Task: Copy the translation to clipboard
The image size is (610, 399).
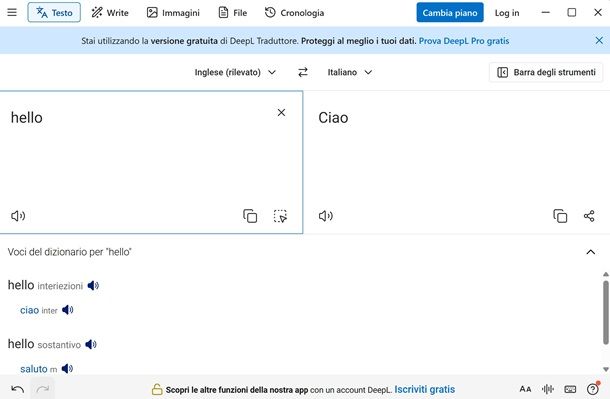Action: pyautogui.click(x=560, y=216)
